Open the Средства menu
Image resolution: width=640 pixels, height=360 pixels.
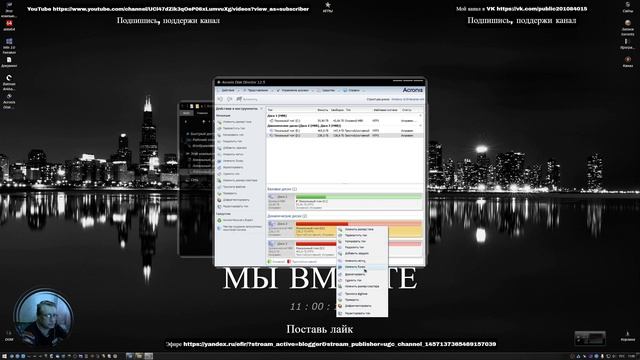[327, 90]
